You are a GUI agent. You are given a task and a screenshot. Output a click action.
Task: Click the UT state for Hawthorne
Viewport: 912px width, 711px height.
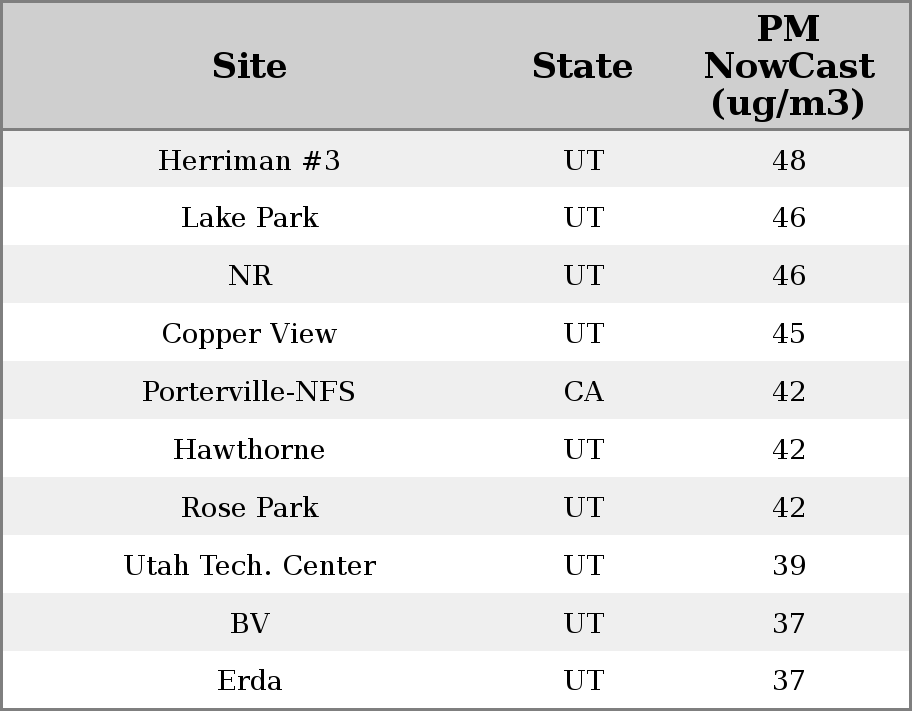point(583,450)
